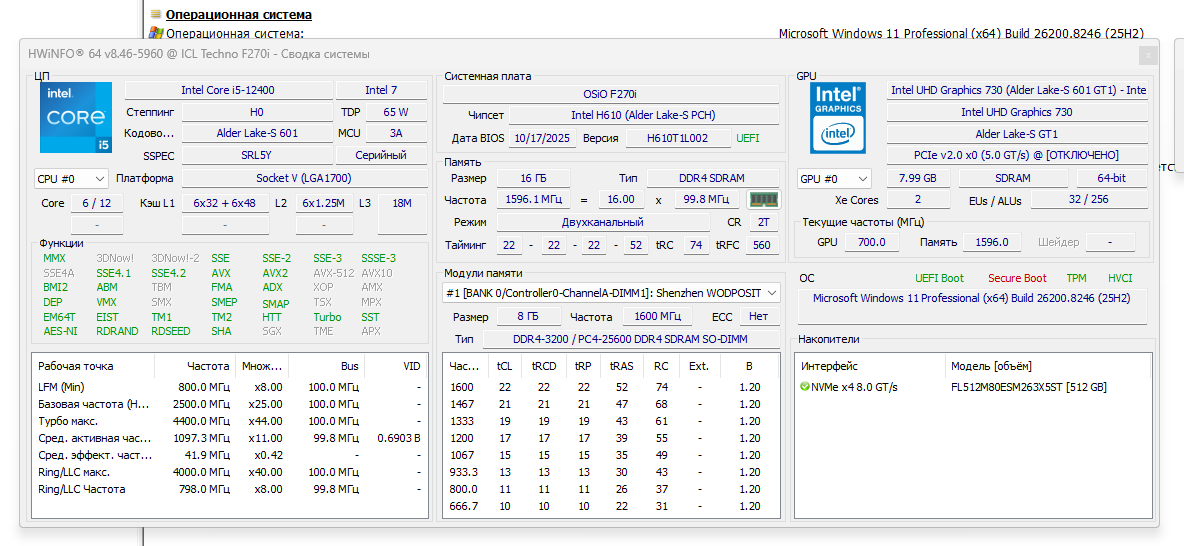The width and height of the screenshot is (1184, 546).
Task: Click the Secure Boot status indicator
Action: pyautogui.click(x=1017, y=278)
